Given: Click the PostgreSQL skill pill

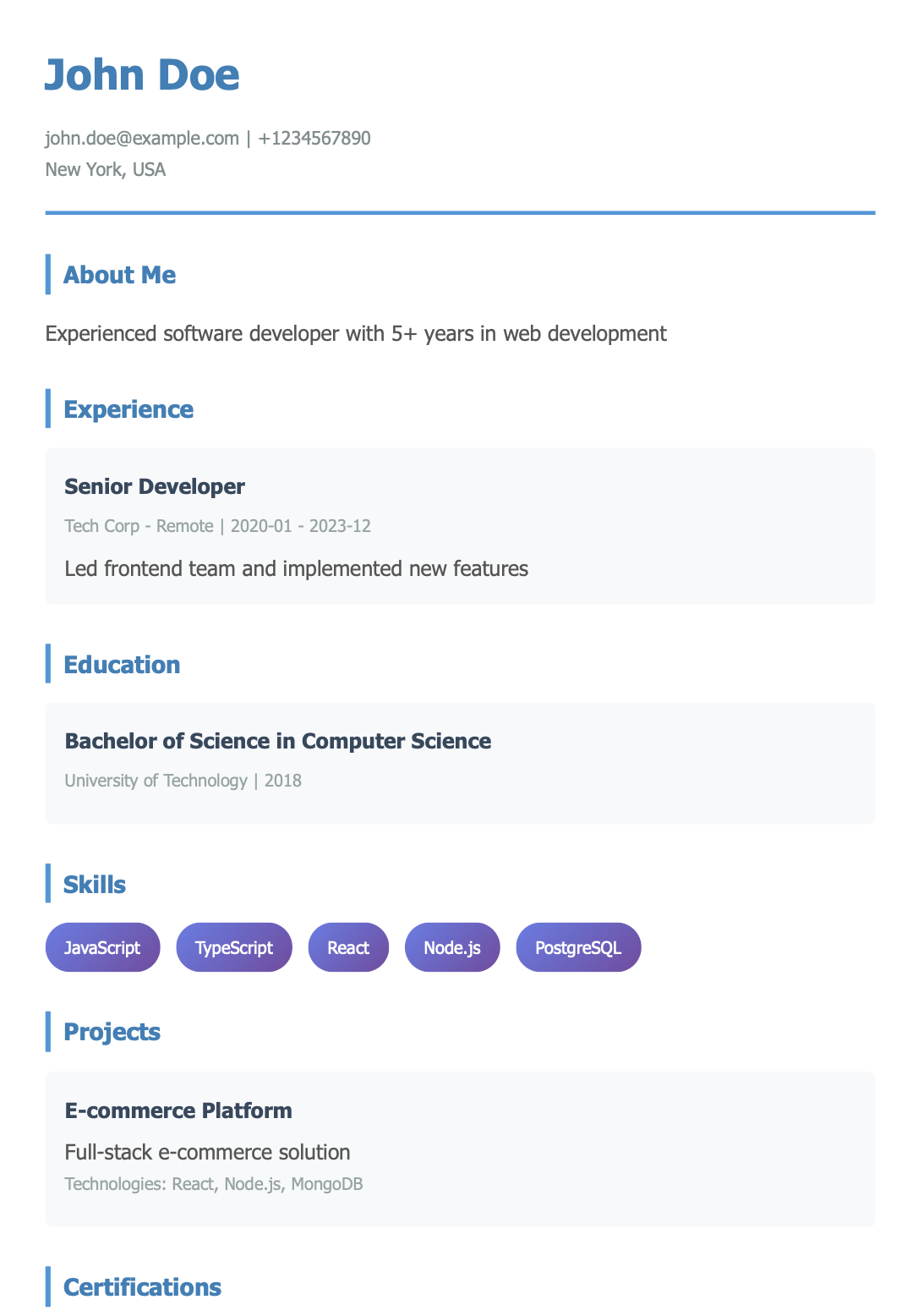Looking at the screenshot, I should click(x=578, y=947).
